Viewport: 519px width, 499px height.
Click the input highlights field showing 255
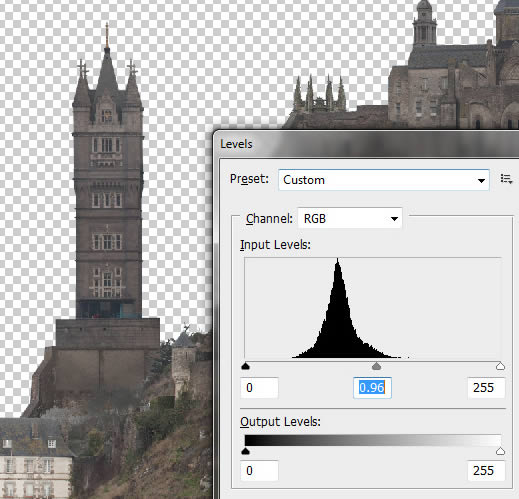pos(486,388)
